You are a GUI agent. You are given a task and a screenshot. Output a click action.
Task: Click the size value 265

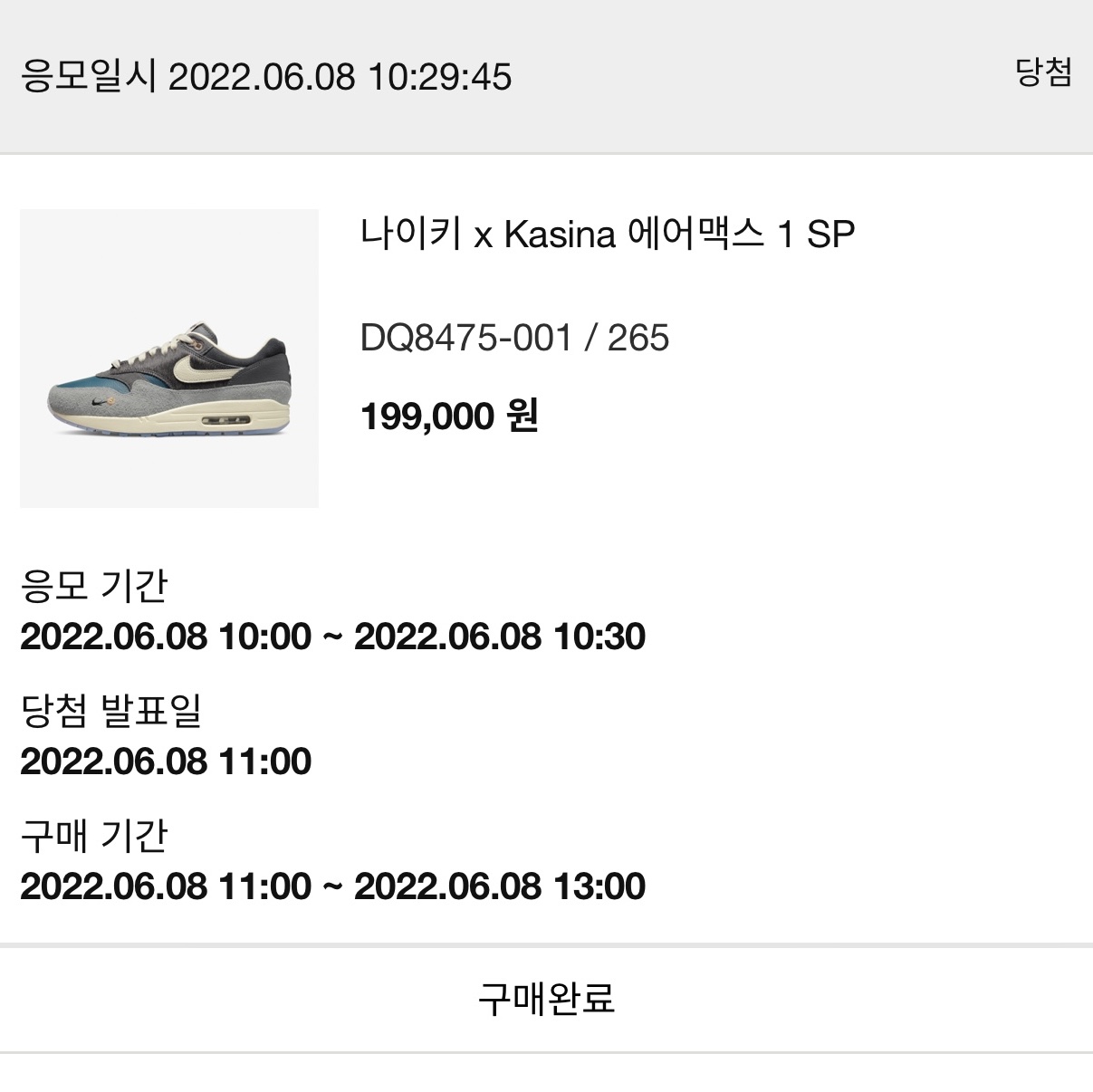638,339
